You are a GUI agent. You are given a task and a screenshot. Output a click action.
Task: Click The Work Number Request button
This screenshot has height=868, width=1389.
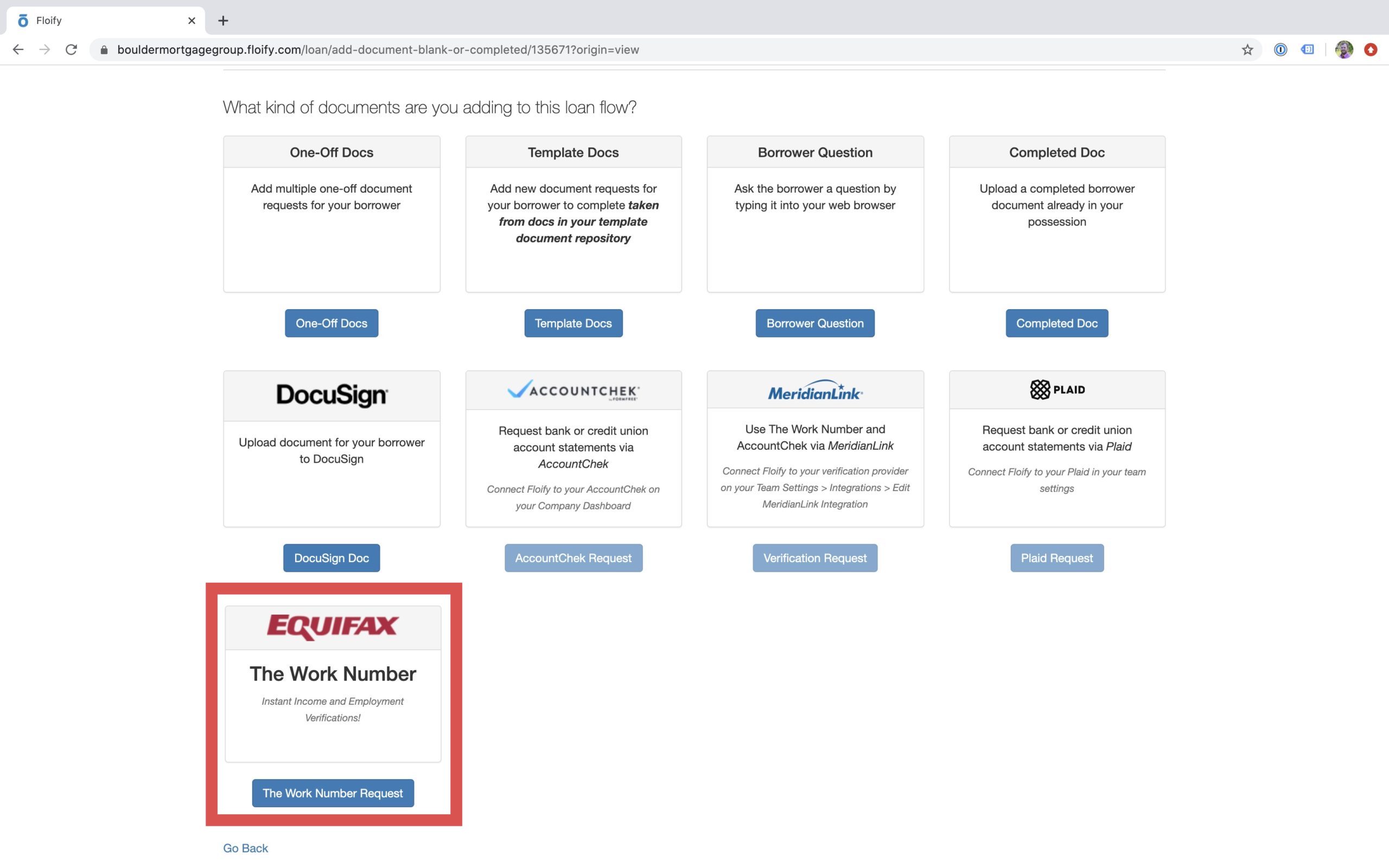pos(333,793)
